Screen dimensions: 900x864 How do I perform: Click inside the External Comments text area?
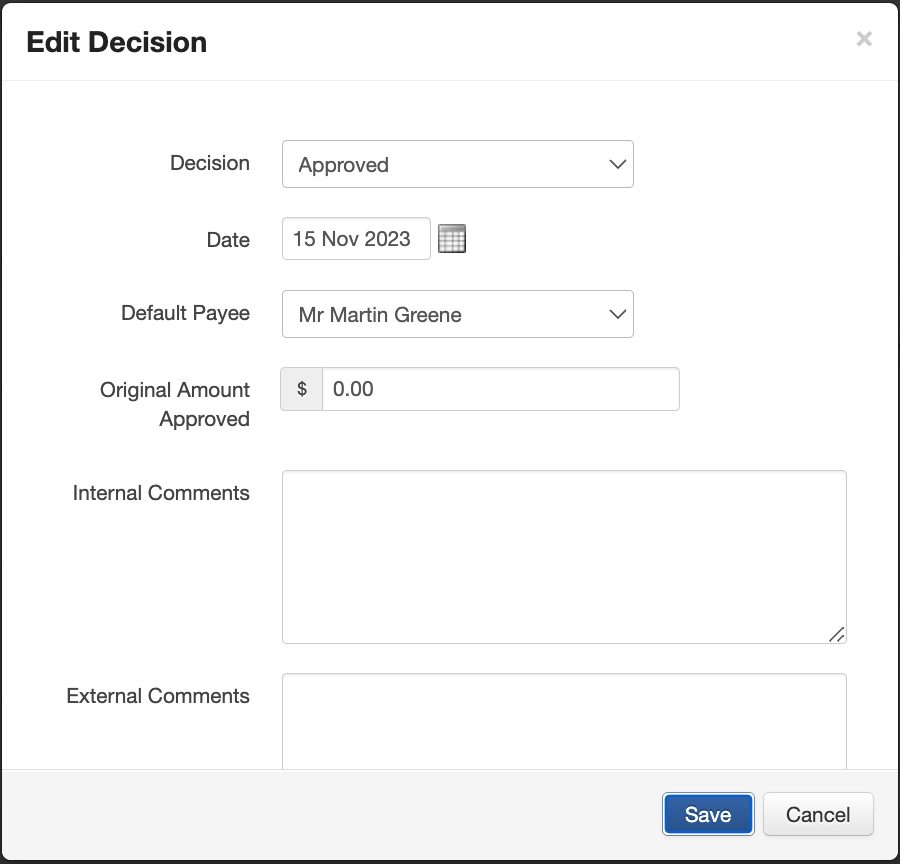[x=564, y=720]
